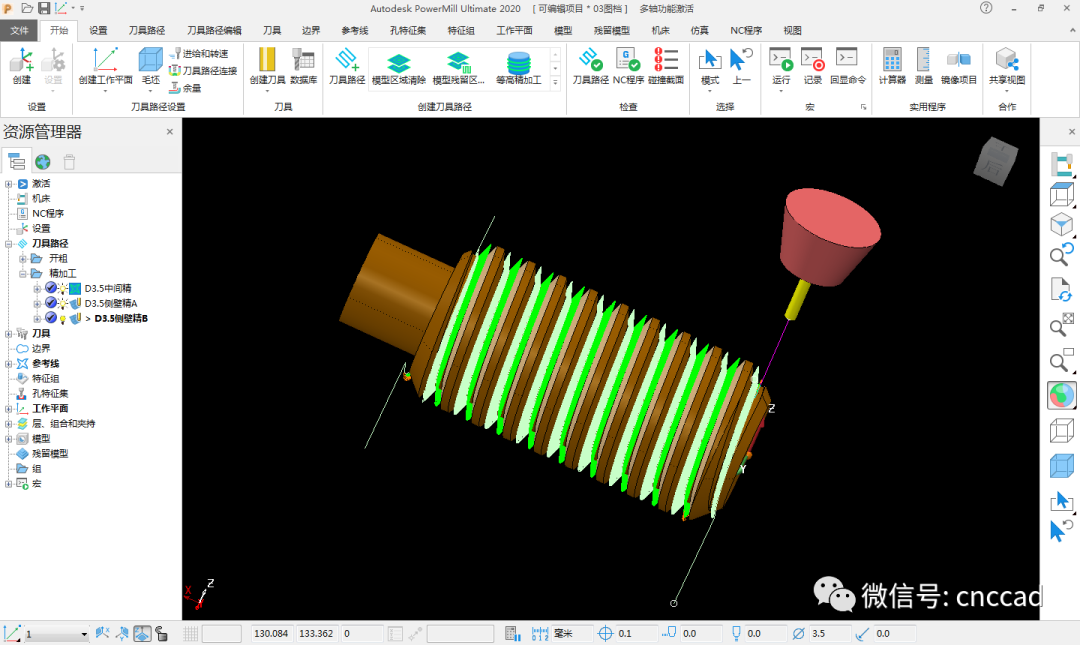Open the 毛坯 block tool
This screenshot has height=645, width=1080.
[150, 66]
